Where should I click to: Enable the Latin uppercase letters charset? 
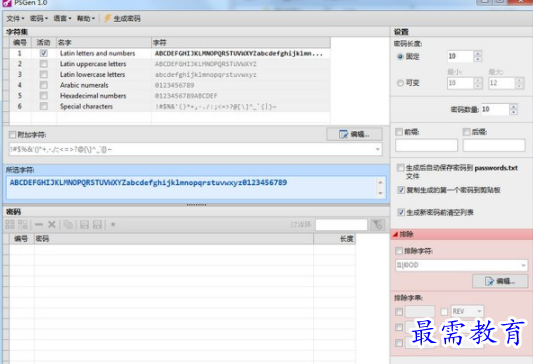pos(44,64)
